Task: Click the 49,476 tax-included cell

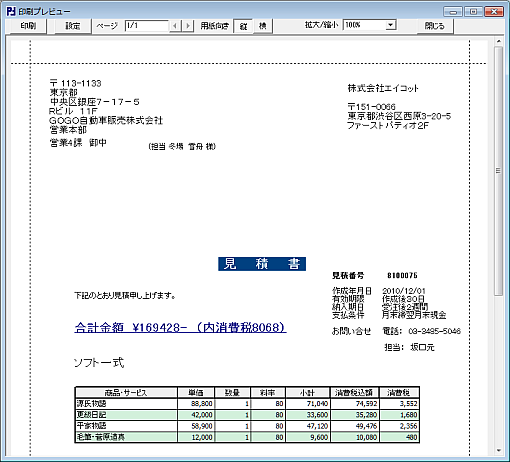Action: 355,426
